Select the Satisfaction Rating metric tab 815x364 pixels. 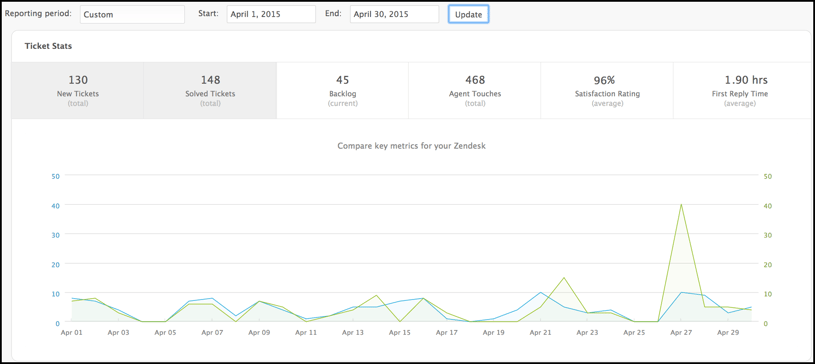[607, 90]
